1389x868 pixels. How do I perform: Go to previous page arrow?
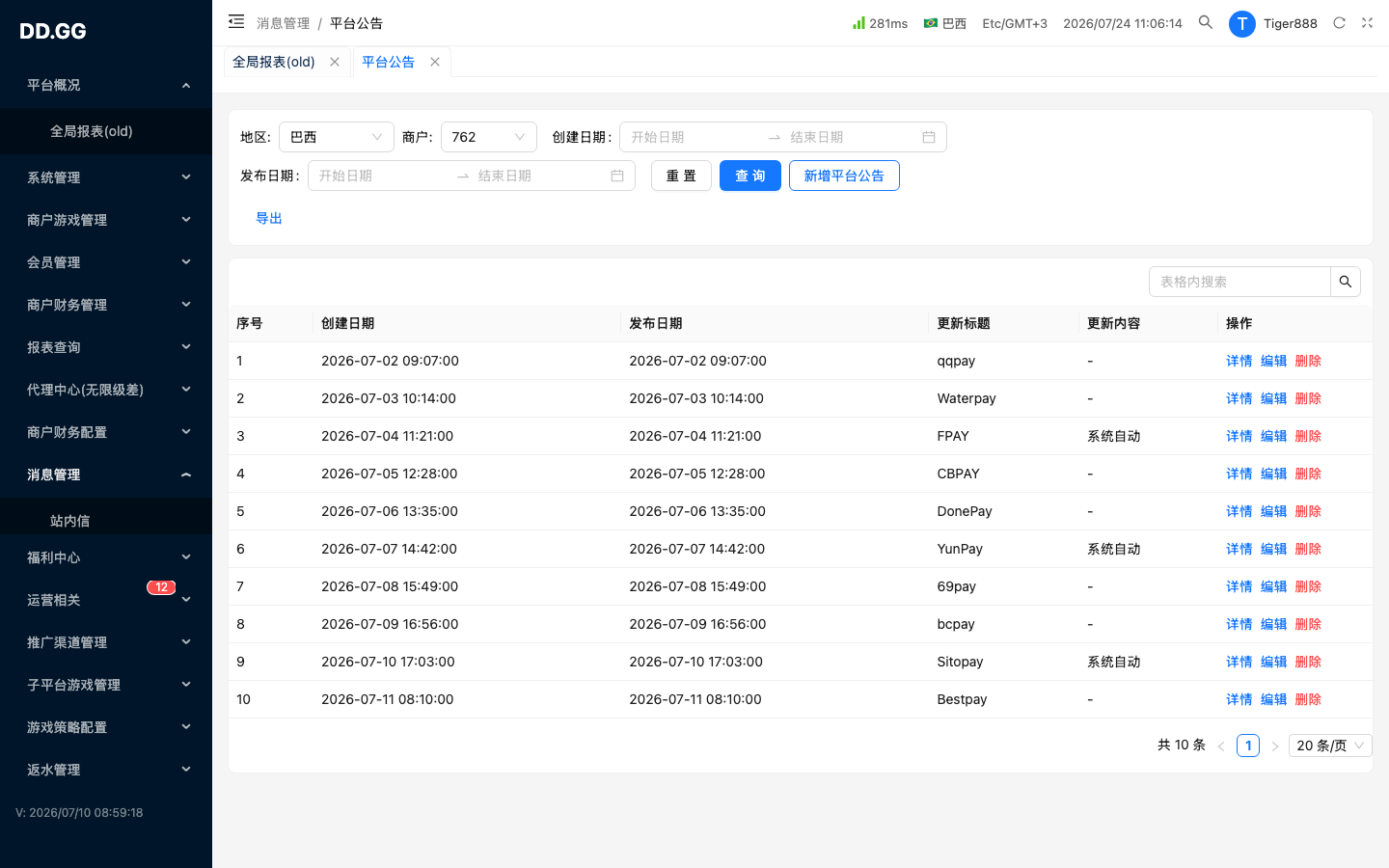pyautogui.click(x=1221, y=746)
